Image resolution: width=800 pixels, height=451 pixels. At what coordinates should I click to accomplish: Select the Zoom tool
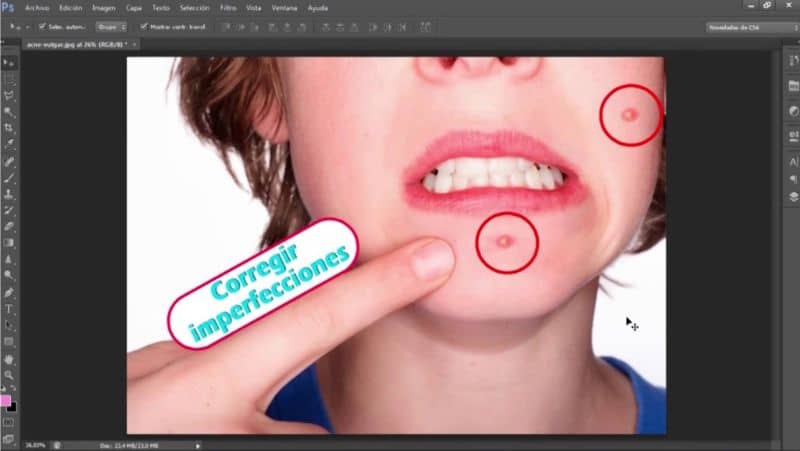coord(9,376)
